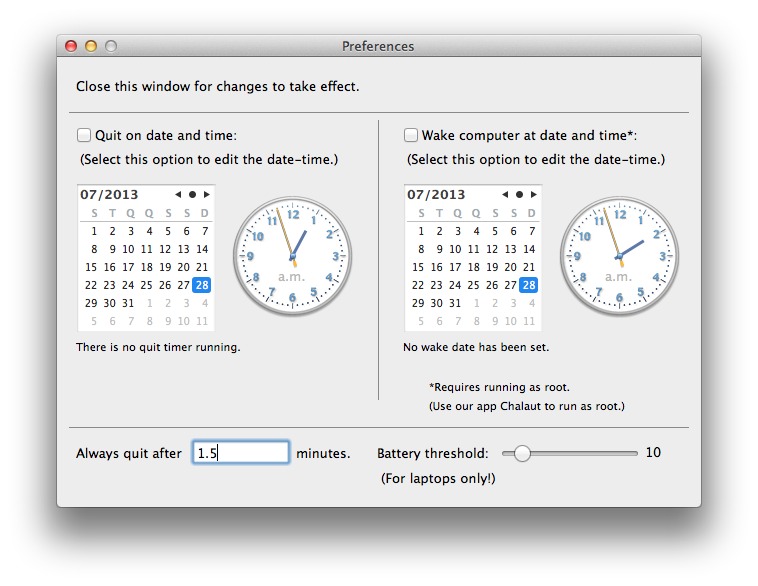This screenshot has height=586, width=758.
Task: Click 'There is no quit timer running' status
Action: tap(158, 347)
